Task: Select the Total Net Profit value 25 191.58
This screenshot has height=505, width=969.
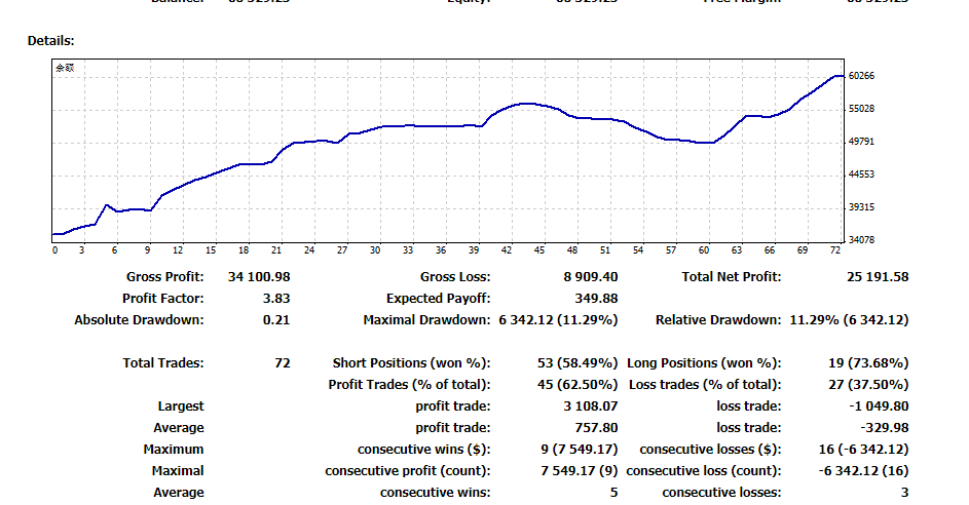Action: point(877,277)
